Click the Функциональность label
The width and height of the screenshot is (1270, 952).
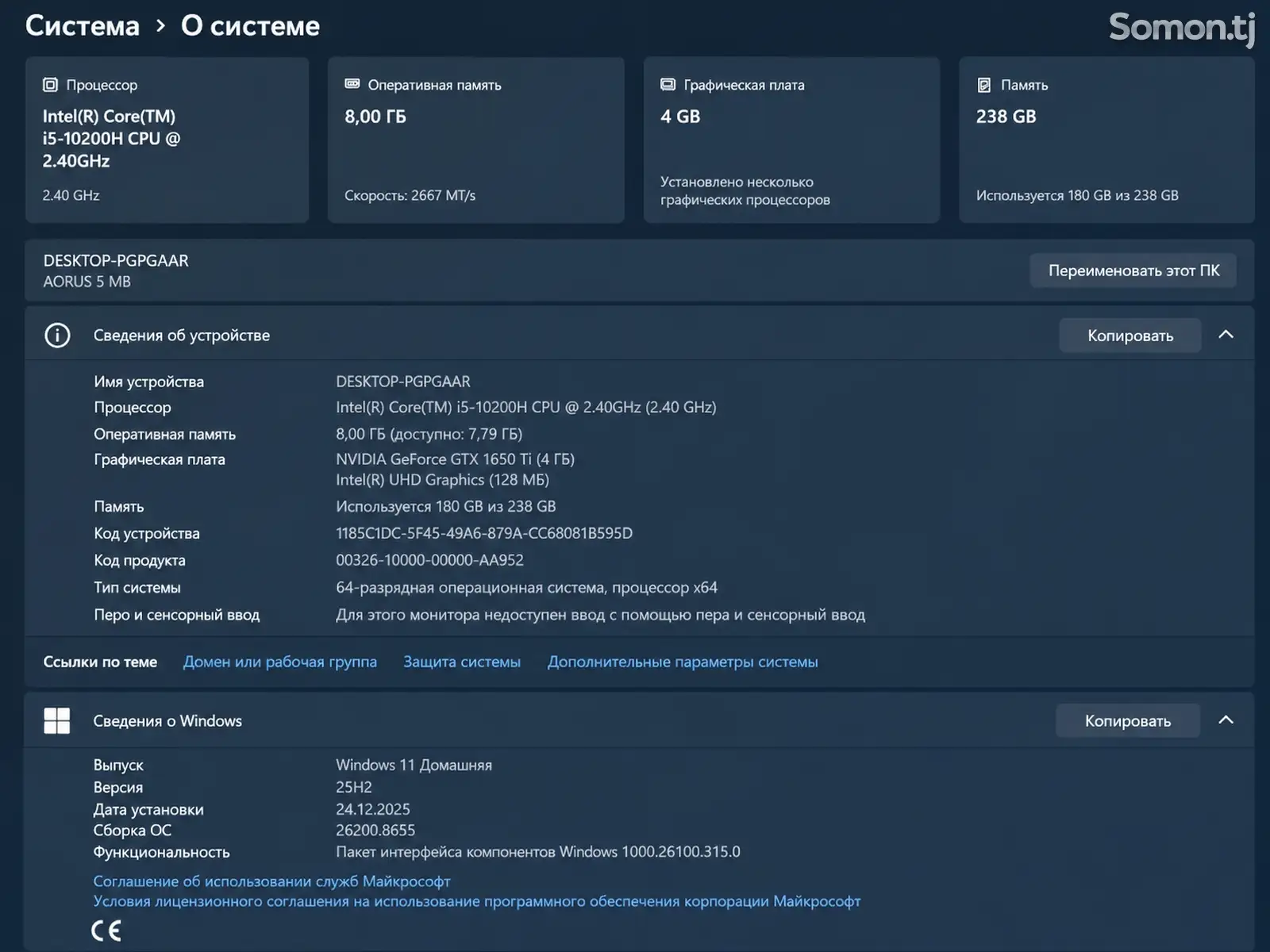[x=161, y=852]
